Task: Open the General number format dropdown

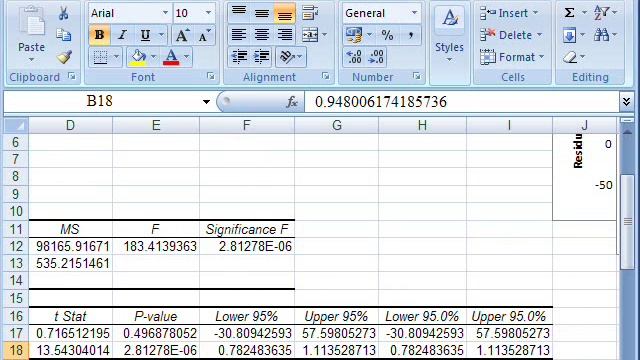Action: coord(414,13)
